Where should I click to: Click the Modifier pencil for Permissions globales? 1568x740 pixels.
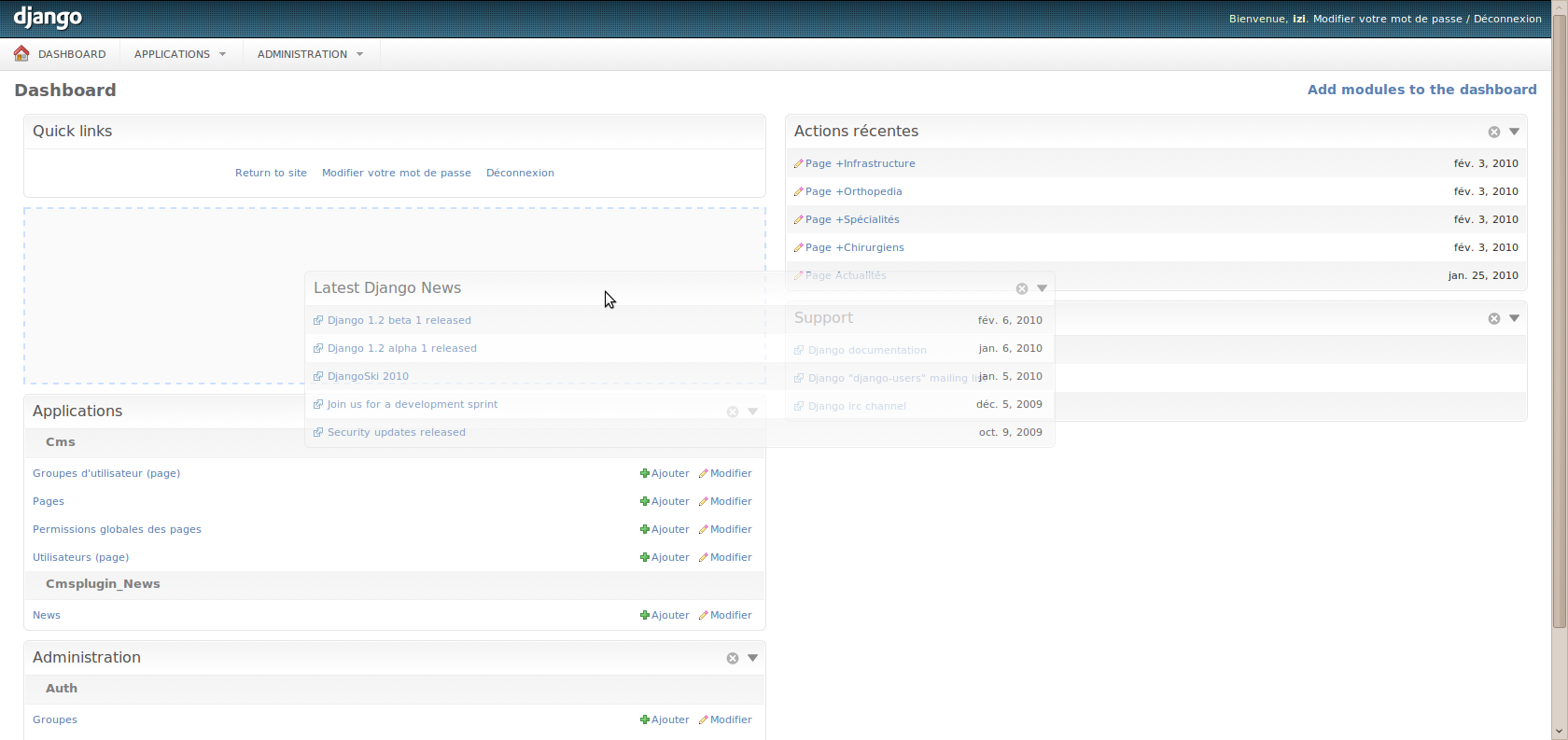pos(704,530)
